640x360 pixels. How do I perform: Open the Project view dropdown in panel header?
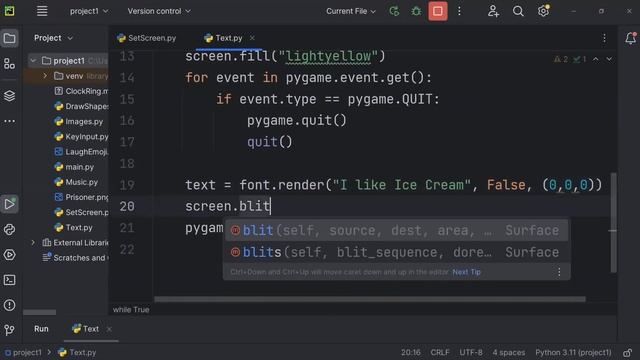(53, 38)
